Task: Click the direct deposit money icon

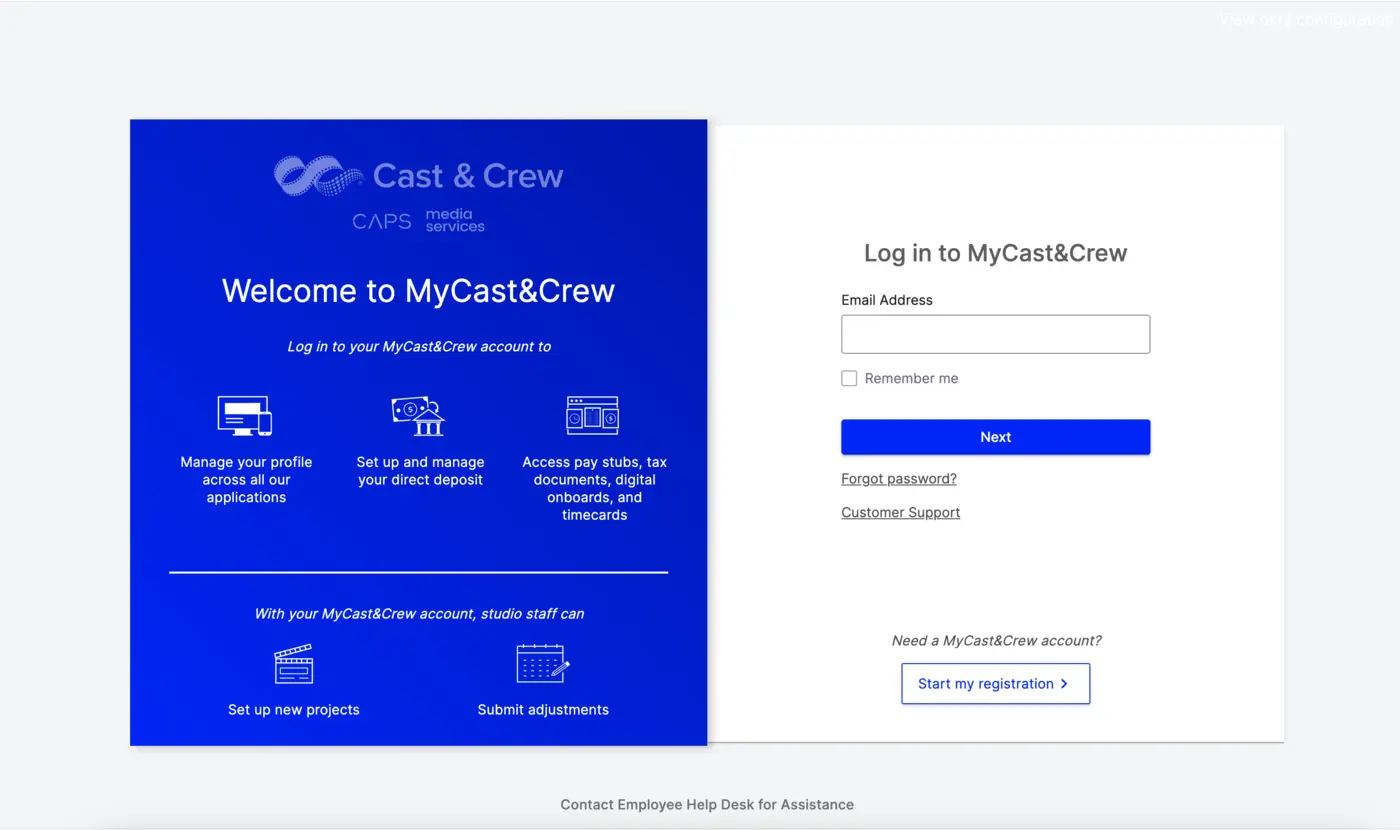Action: [x=418, y=414]
